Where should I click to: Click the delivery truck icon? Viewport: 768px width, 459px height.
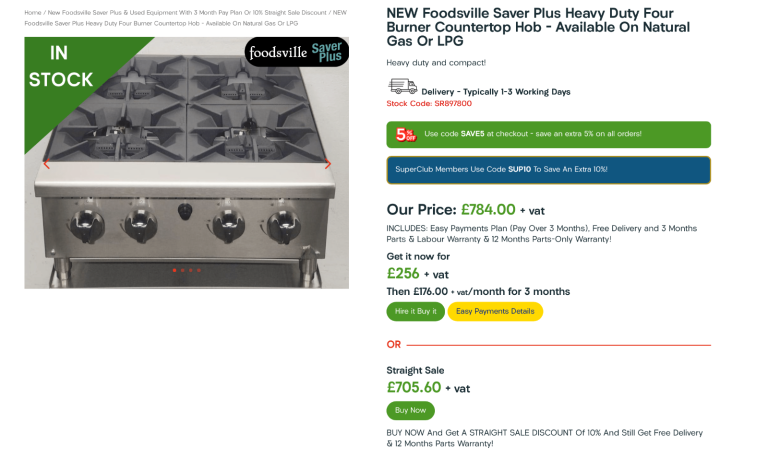[x=402, y=87]
